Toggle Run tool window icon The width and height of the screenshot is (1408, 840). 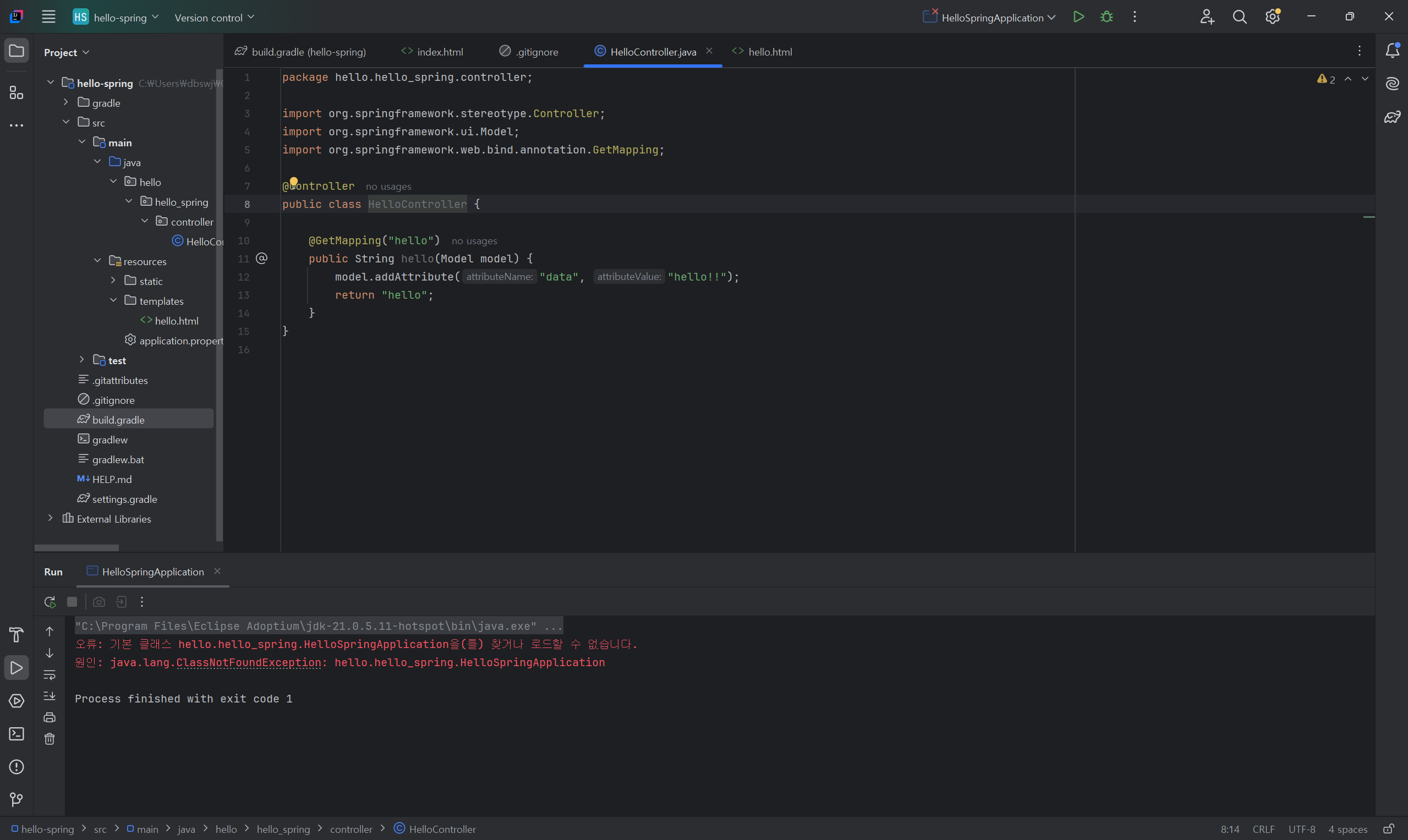17,668
